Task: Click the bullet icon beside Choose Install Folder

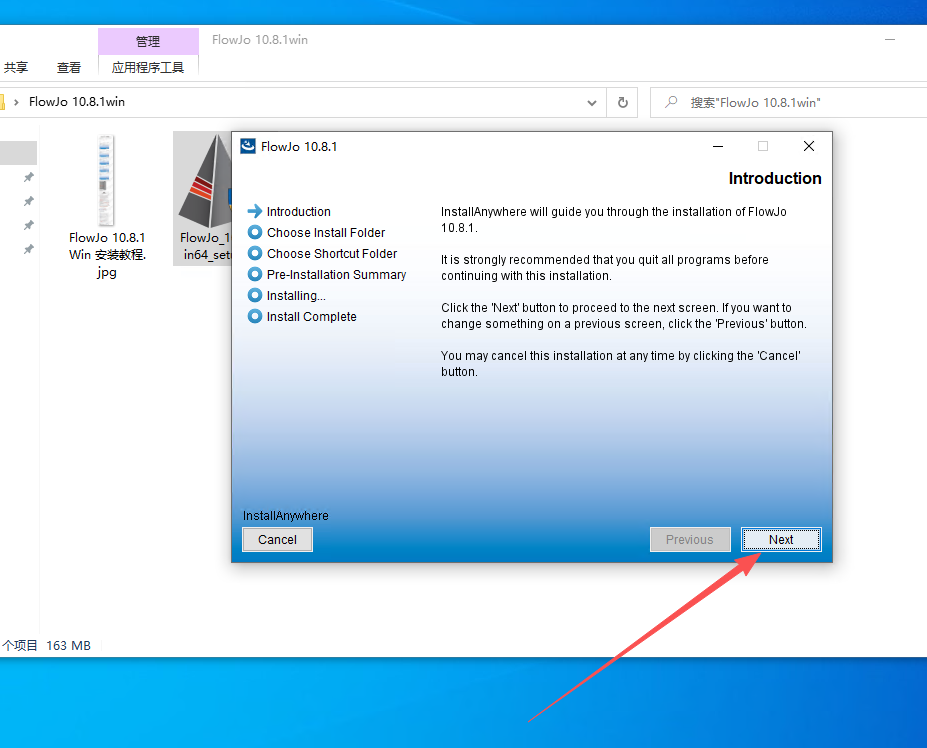Action: pos(254,232)
